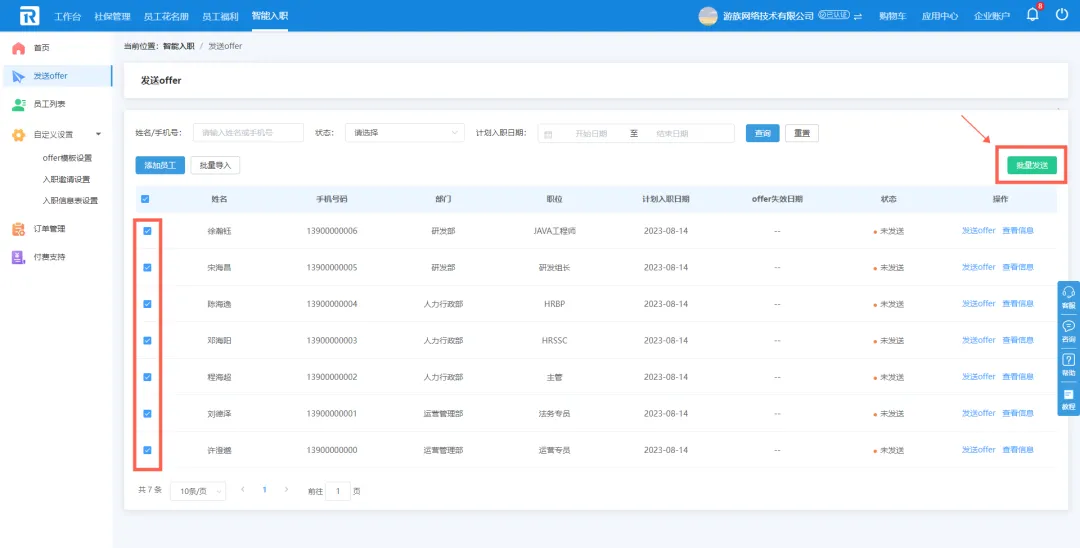Viewport: 1080px width, 548px height.
Task: Go to previous page arrow
Action: (x=242, y=490)
